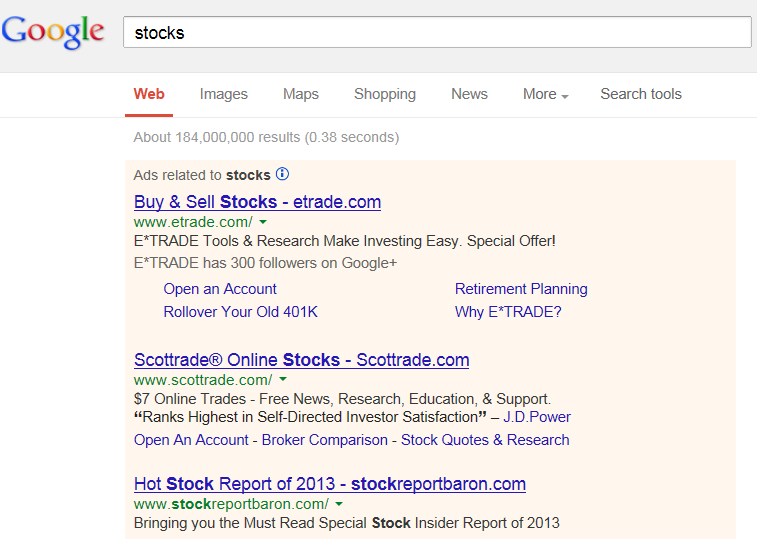Open Rollover Your Old 401K link
757x555 pixels.
pyautogui.click(x=240, y=312)
